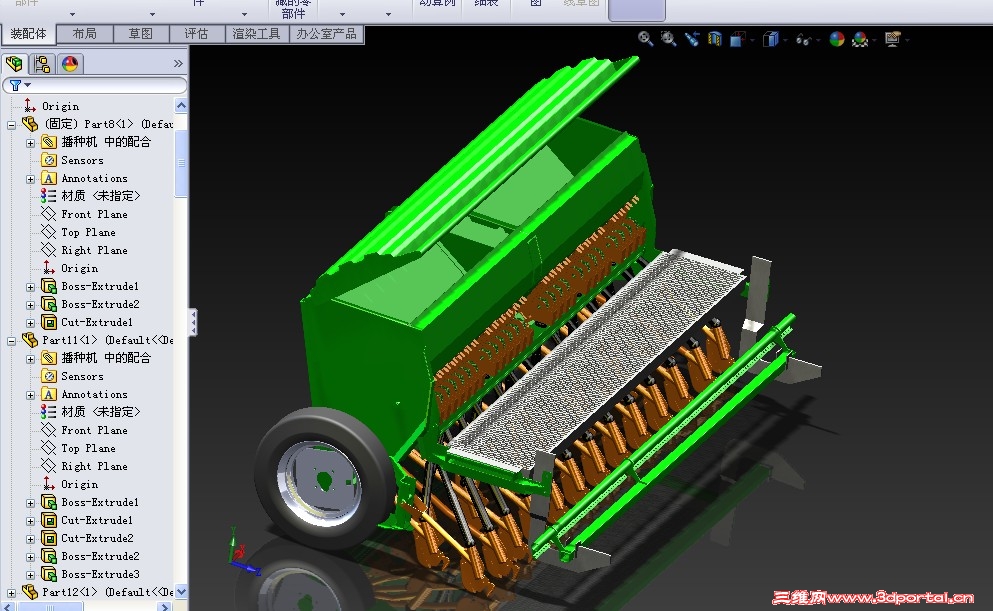Image resolution: width=993 pixels, height=611 pixels.
Task: Select Boss-Extrude2 under Part11
Action: pos(100,557)
